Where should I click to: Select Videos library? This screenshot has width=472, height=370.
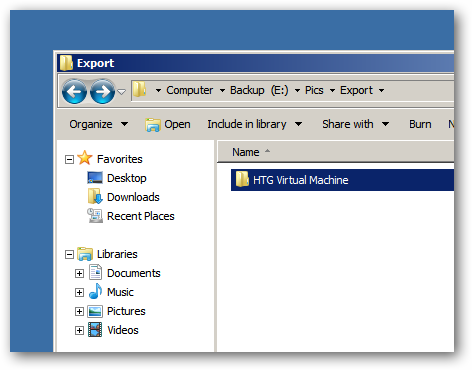pos(123,330)
